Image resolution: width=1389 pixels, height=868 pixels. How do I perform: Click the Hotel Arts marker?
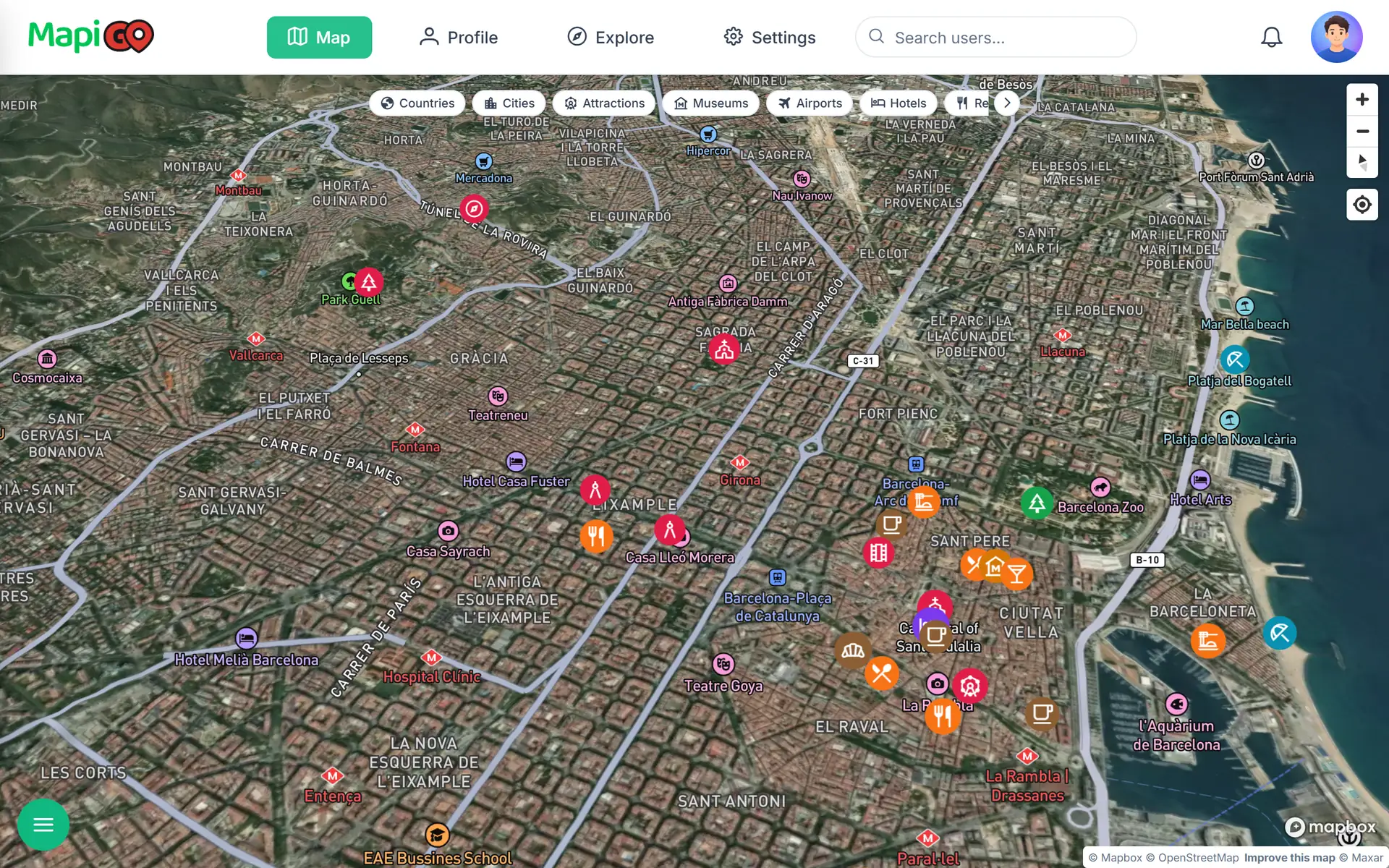[x=1200, y=480]
